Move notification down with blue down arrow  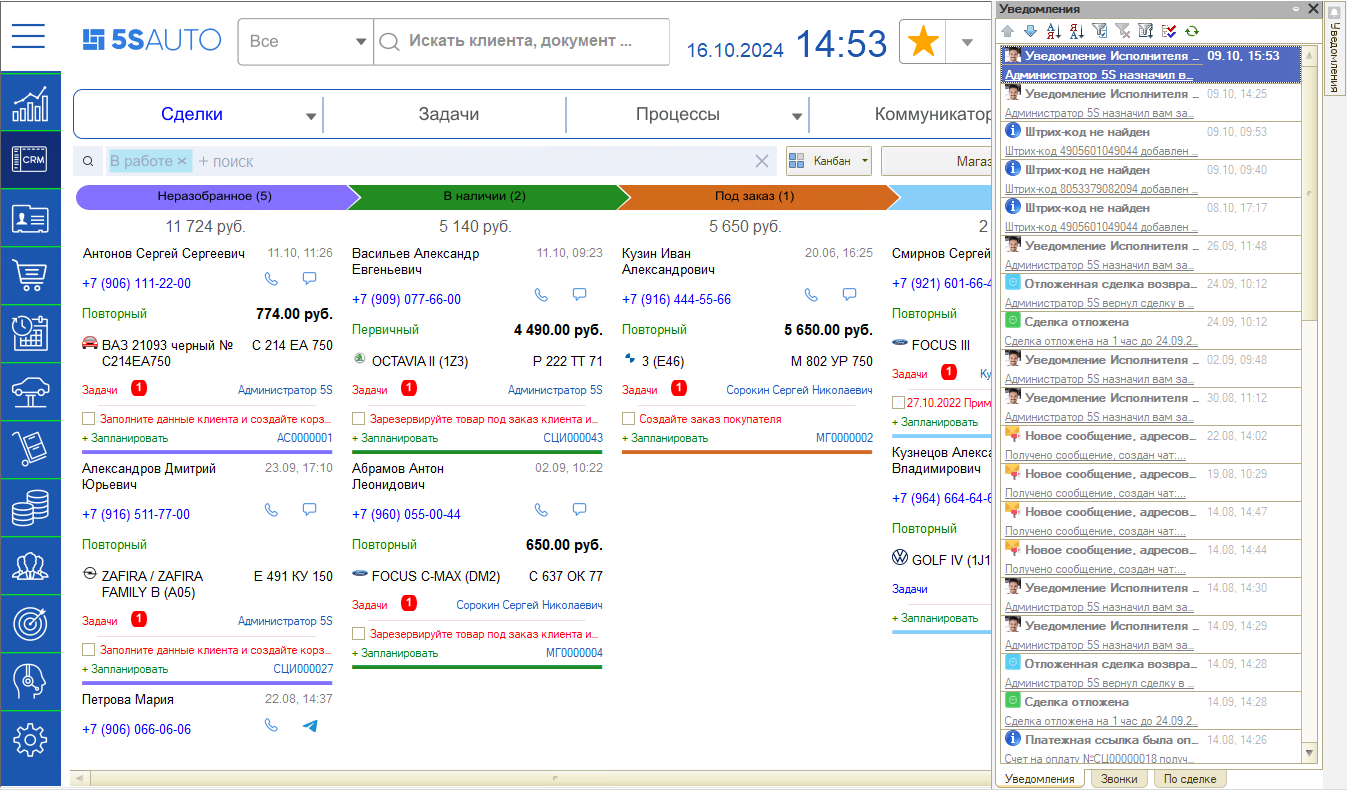(x=1030, y=31)
